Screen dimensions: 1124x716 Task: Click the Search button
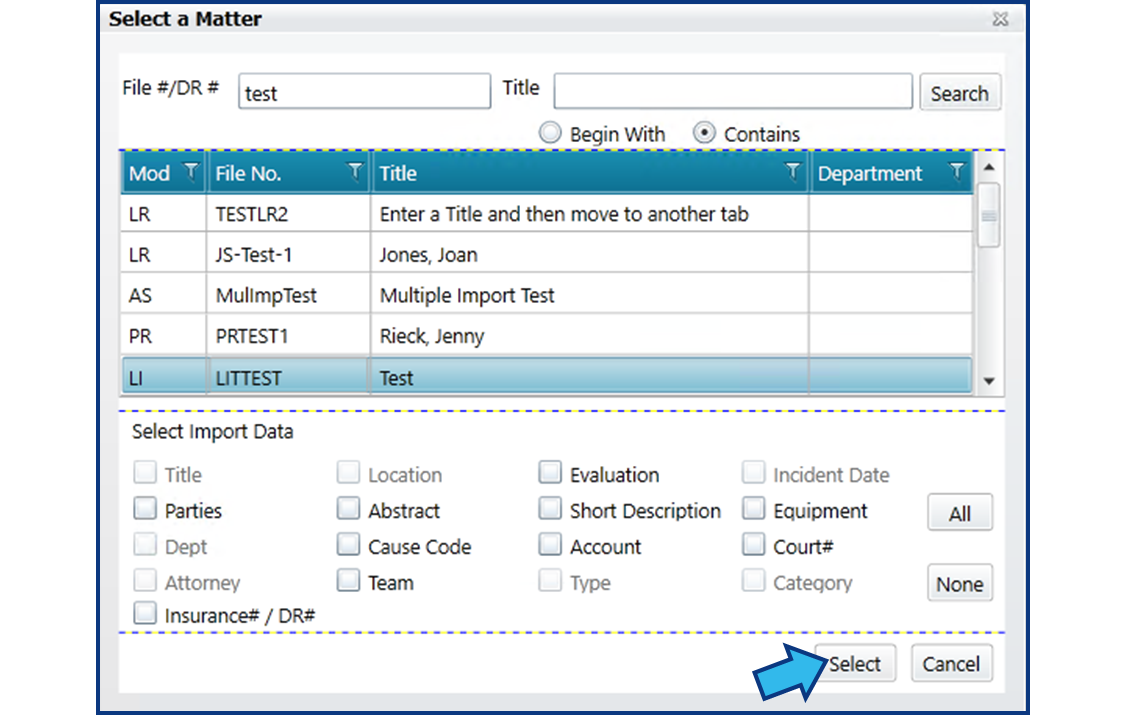point(959,92)
